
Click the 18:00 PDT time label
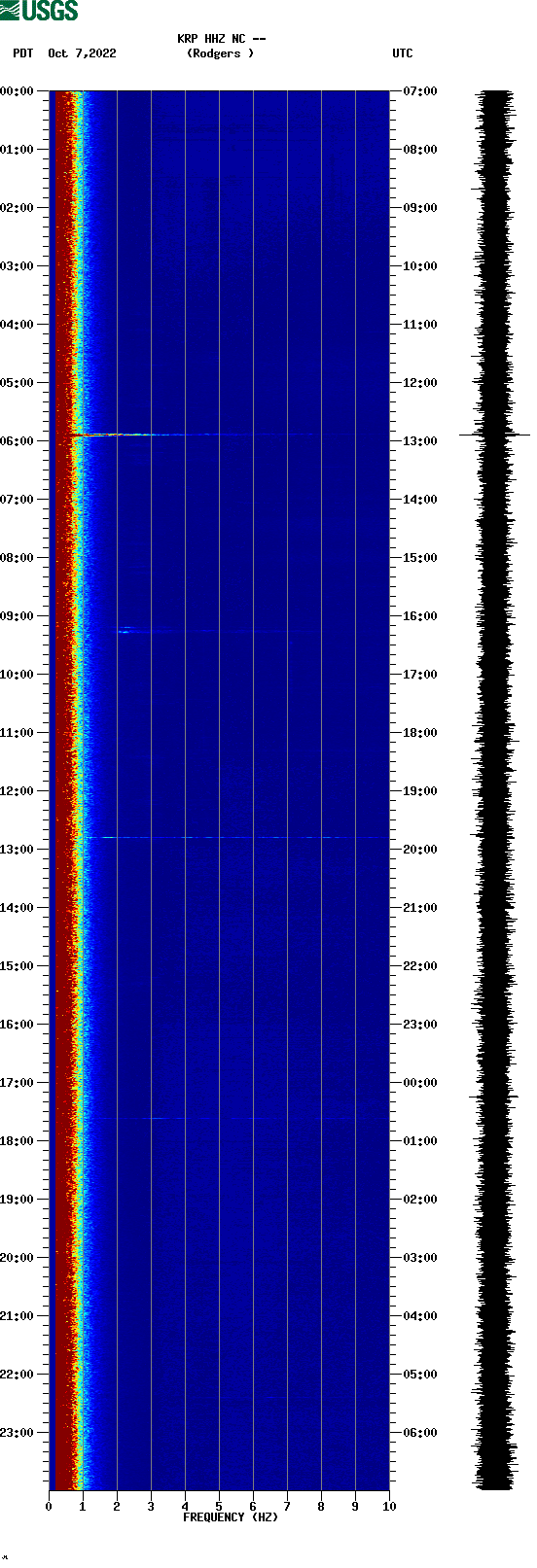tap(18, 1141)
